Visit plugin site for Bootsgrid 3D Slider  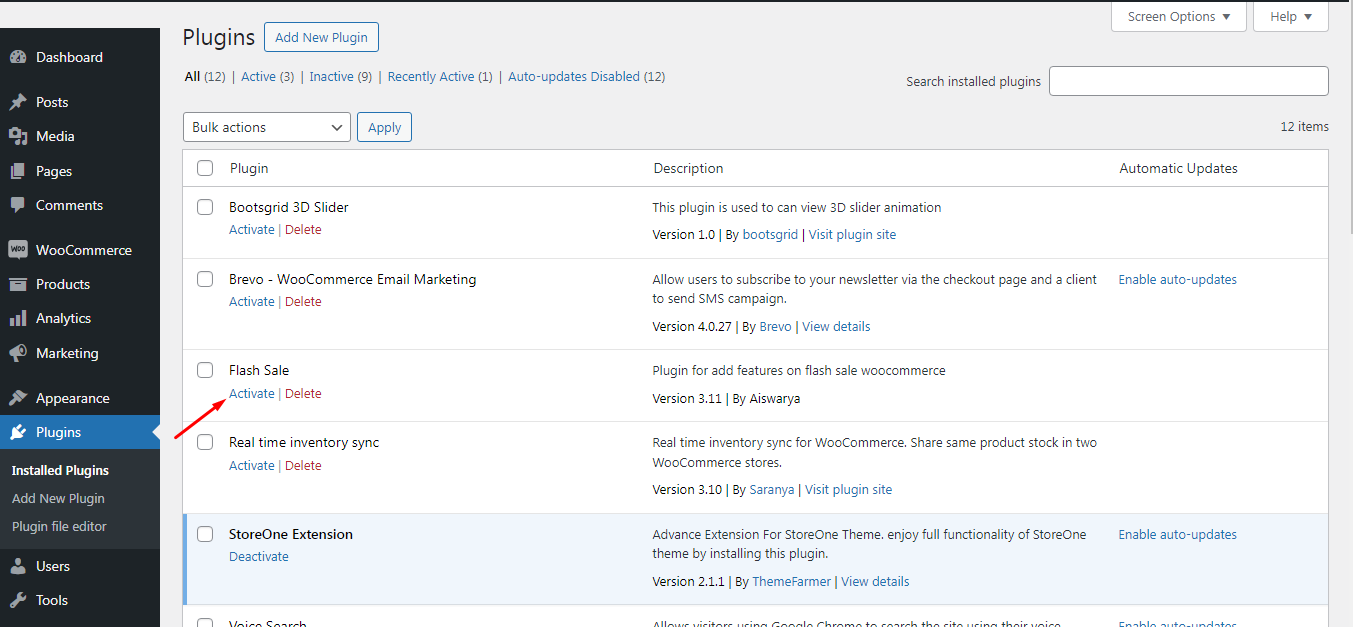[x=852, y=235]
